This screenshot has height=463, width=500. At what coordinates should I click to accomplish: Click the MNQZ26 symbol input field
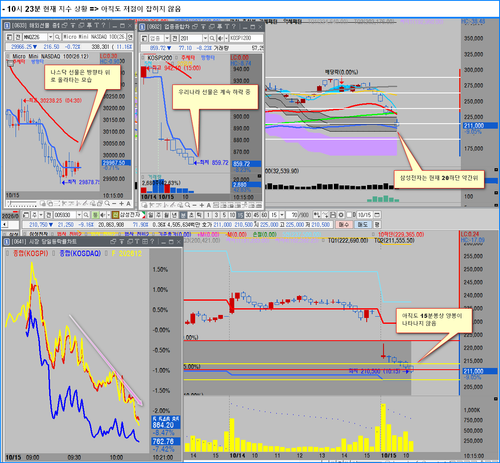click(35, 37)
